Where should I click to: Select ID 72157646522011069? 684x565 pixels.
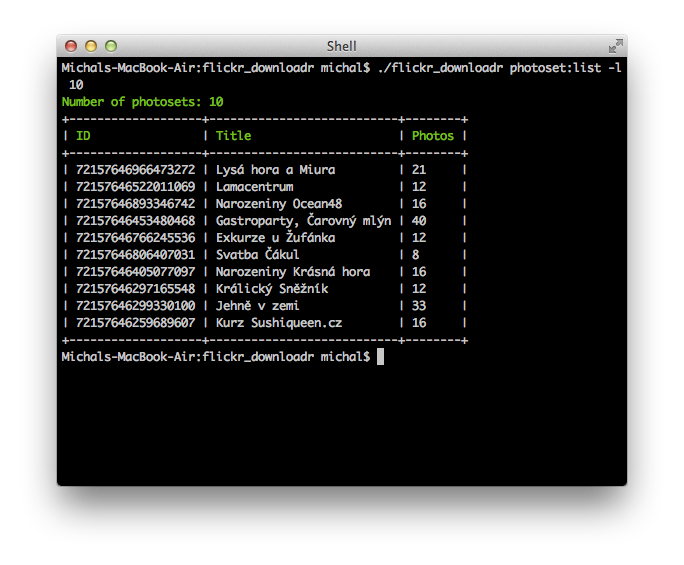(136, 187)
